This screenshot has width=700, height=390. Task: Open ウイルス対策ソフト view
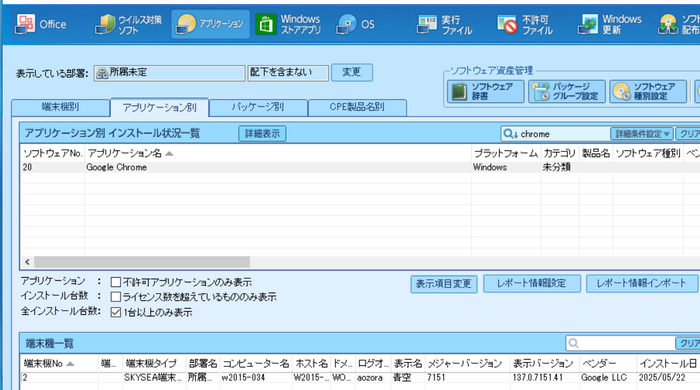click(x=129, y=24)
